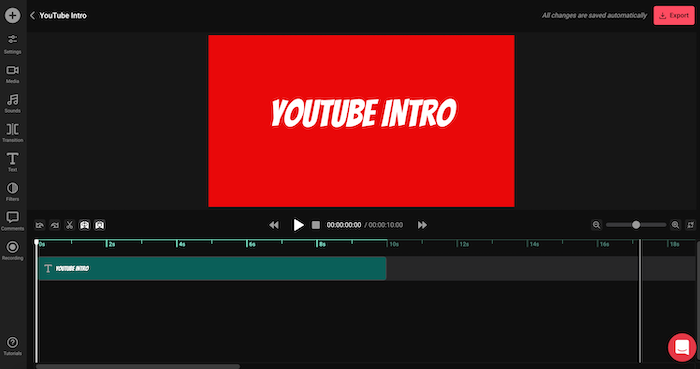Click the current time 00:00:00:00 readout
Viewport: 700px width, 369px height.
[x=344, y=225]
